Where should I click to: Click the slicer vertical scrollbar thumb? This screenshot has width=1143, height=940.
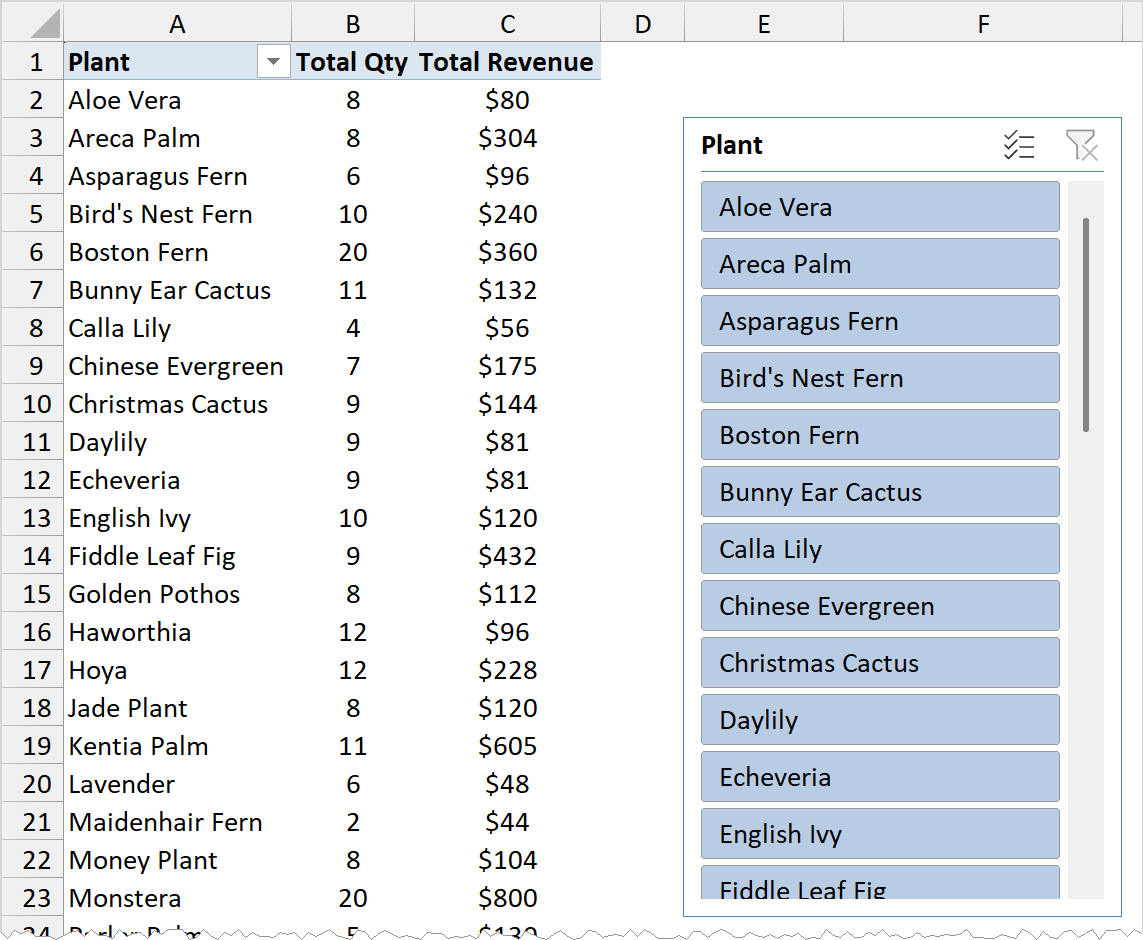coord(1085,325)
